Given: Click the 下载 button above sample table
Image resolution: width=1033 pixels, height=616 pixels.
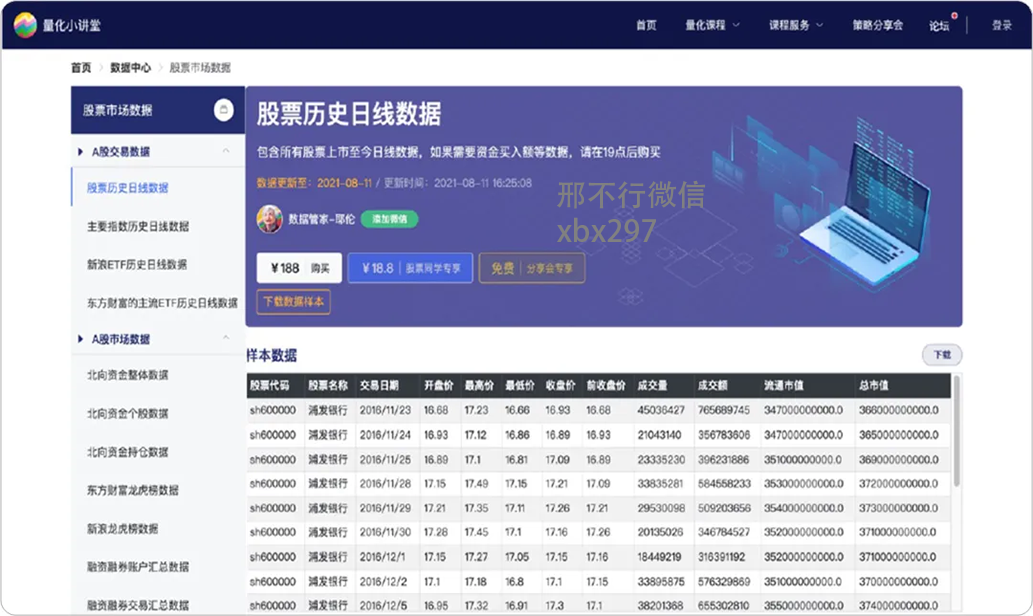Looking at the screenshot, I should coord(942,354).
